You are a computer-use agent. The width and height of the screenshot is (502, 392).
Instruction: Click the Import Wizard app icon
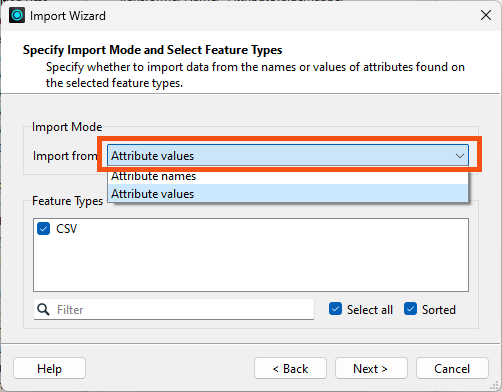17,15
